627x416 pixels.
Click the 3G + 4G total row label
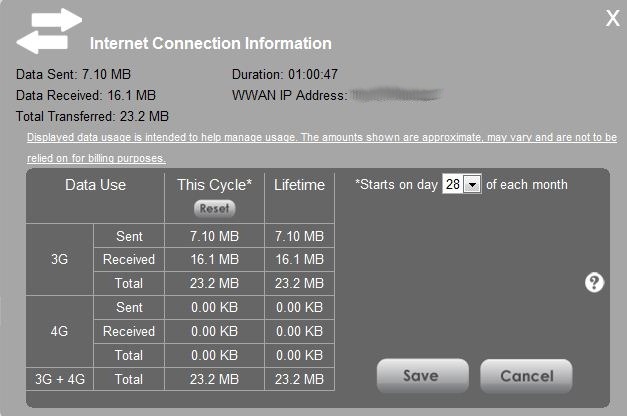[59, 379]
